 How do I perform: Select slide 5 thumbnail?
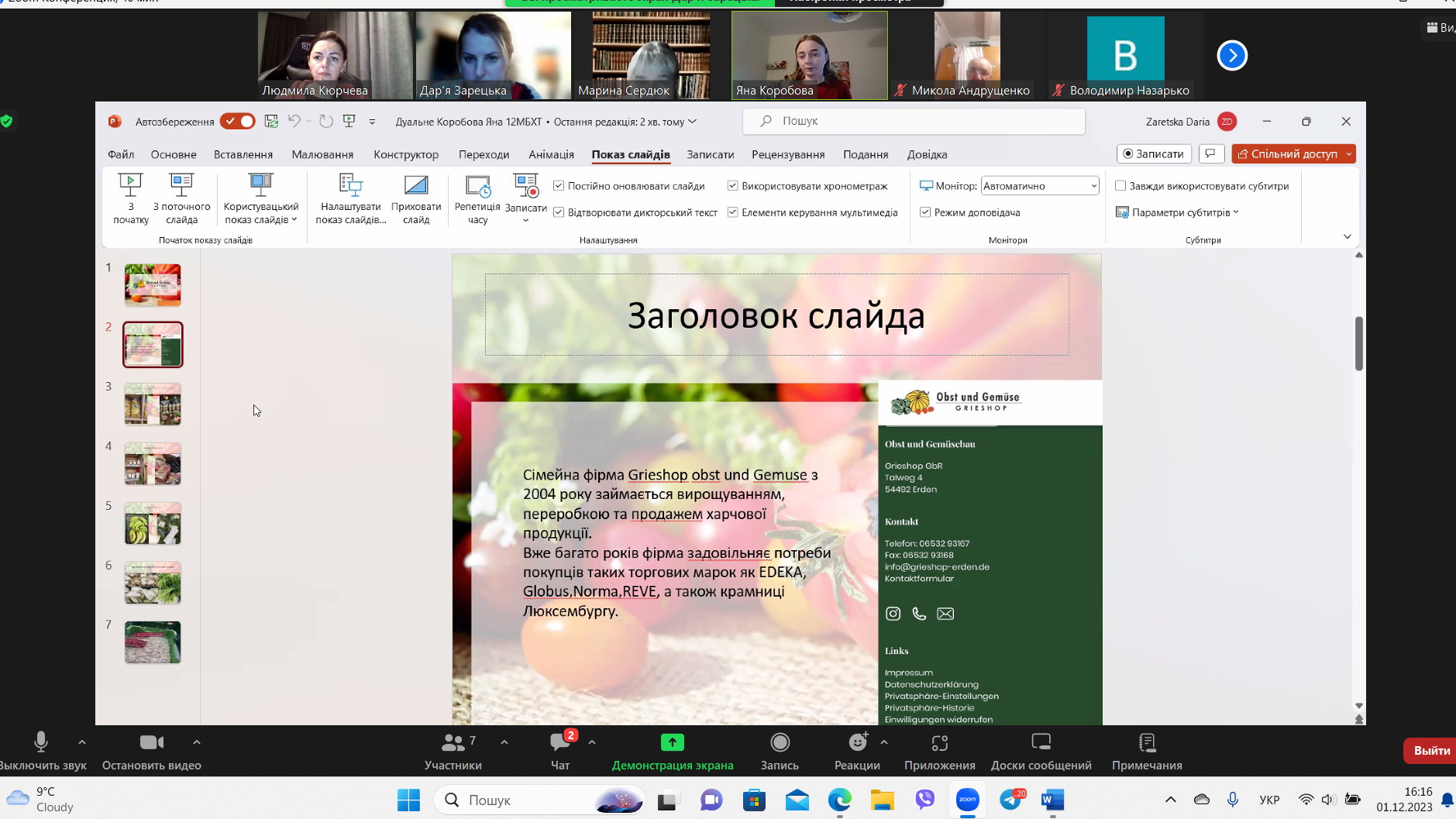point(153,523)
